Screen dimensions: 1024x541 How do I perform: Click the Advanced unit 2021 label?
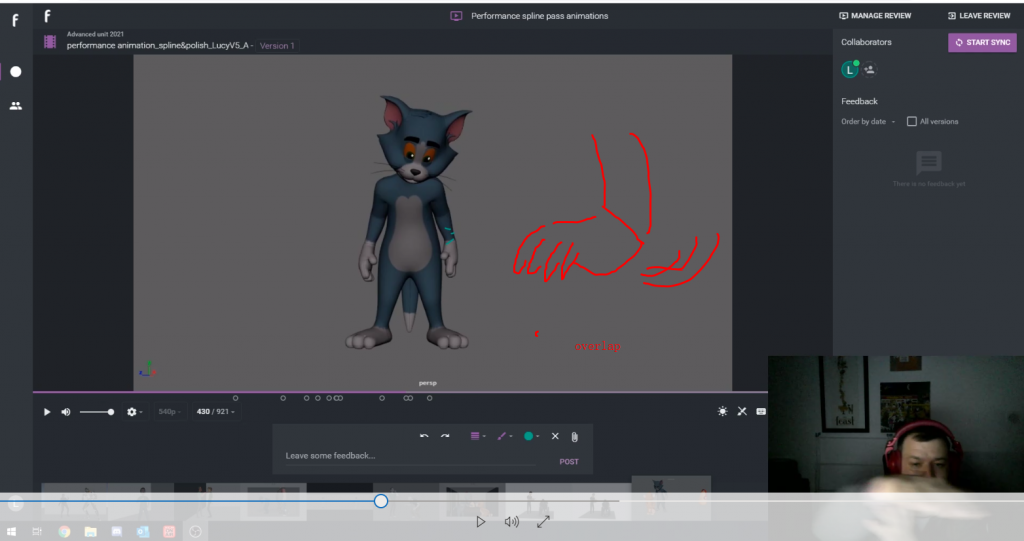pyautogui.click(x=95, y=34)
